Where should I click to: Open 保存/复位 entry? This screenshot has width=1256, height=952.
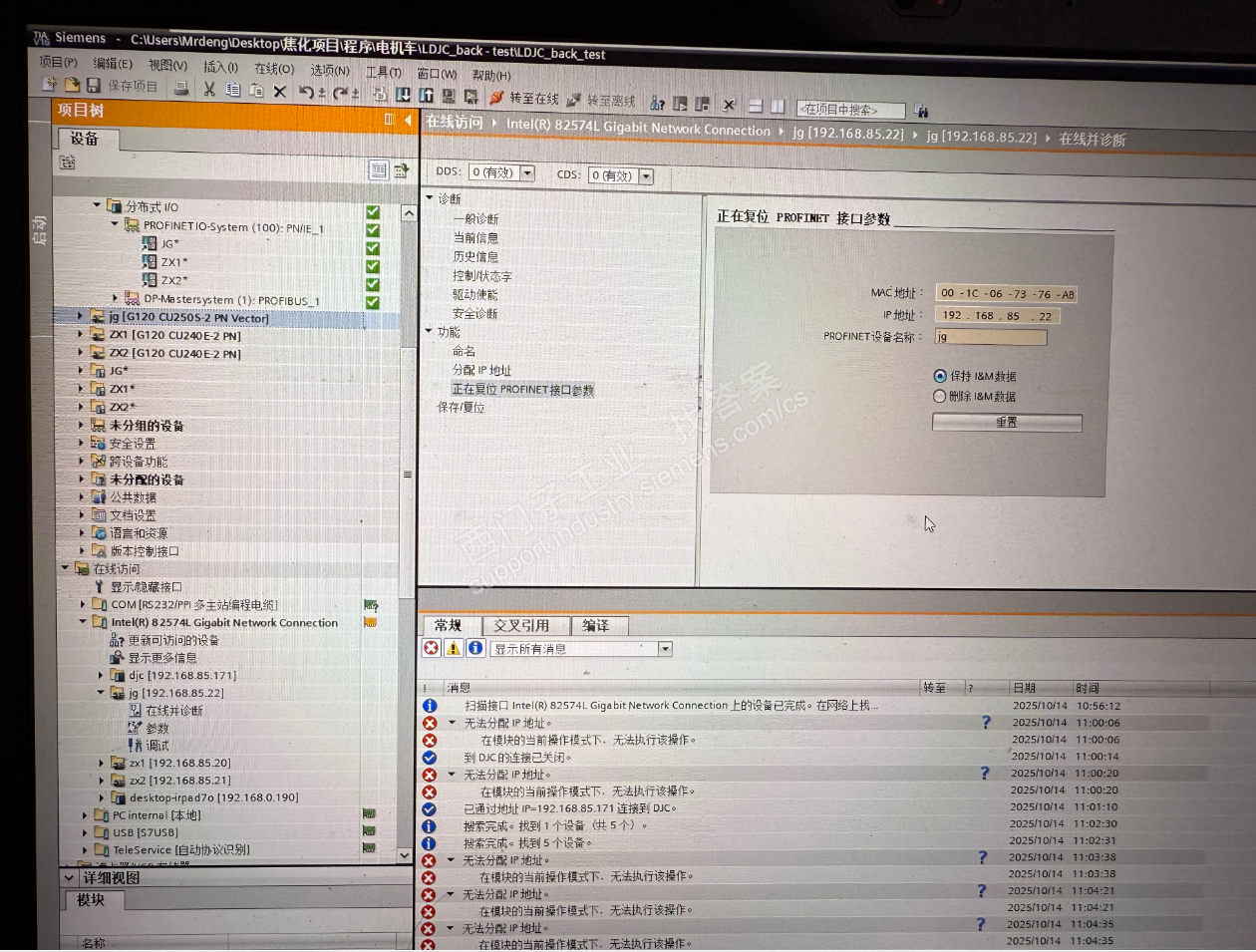(x=461, y=407)
